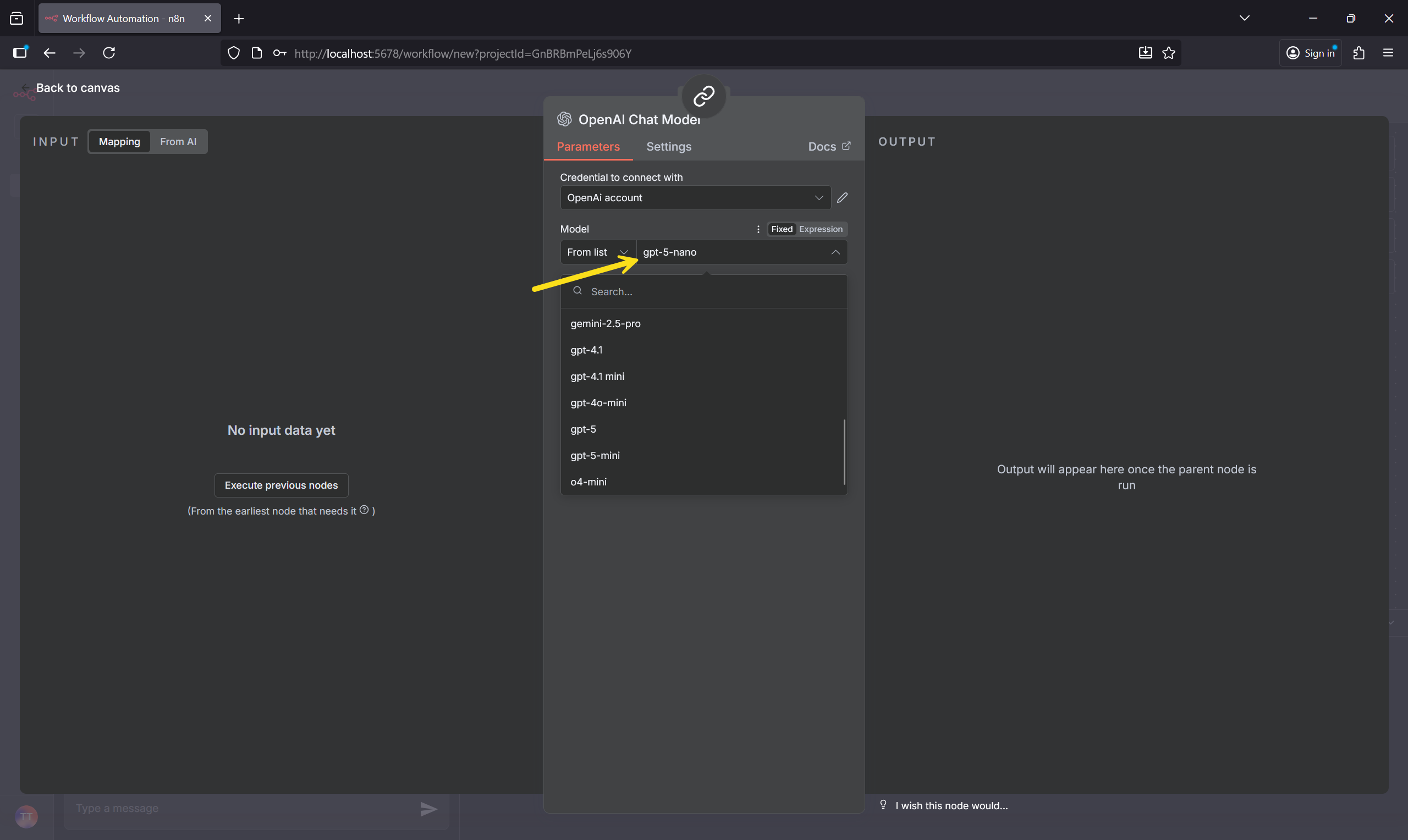Choose gpt-4o-mini from the model list
Image resolution: width=1408 pixels, height=840 pixels.
(703, 402)
